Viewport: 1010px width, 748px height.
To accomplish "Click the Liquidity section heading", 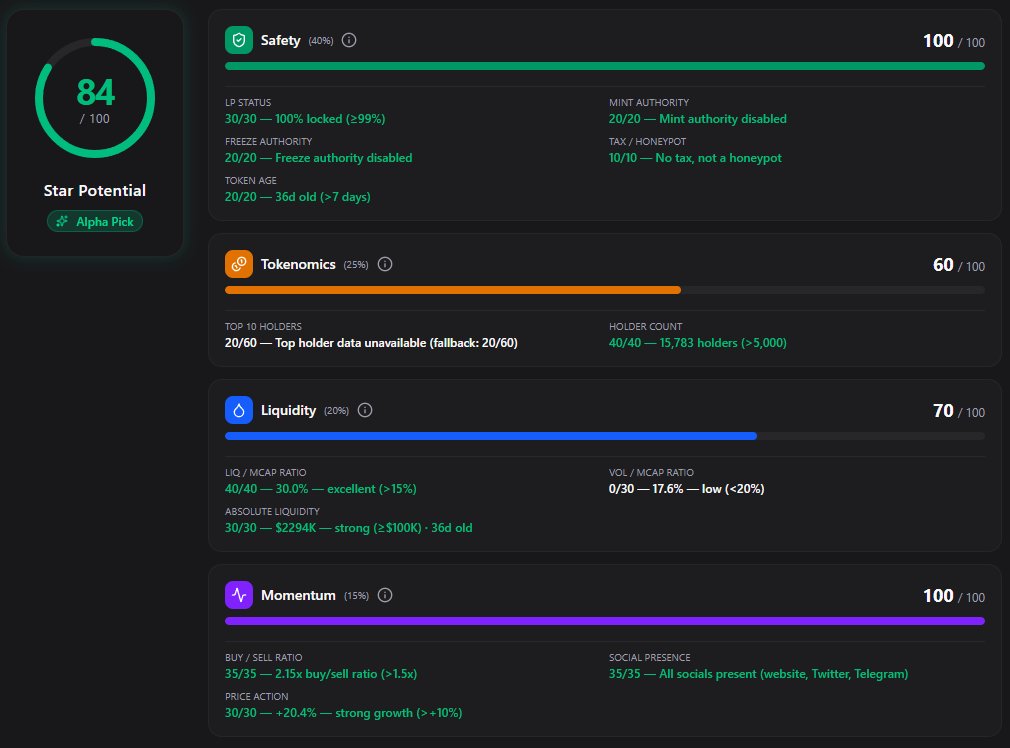I will (288, 410).
